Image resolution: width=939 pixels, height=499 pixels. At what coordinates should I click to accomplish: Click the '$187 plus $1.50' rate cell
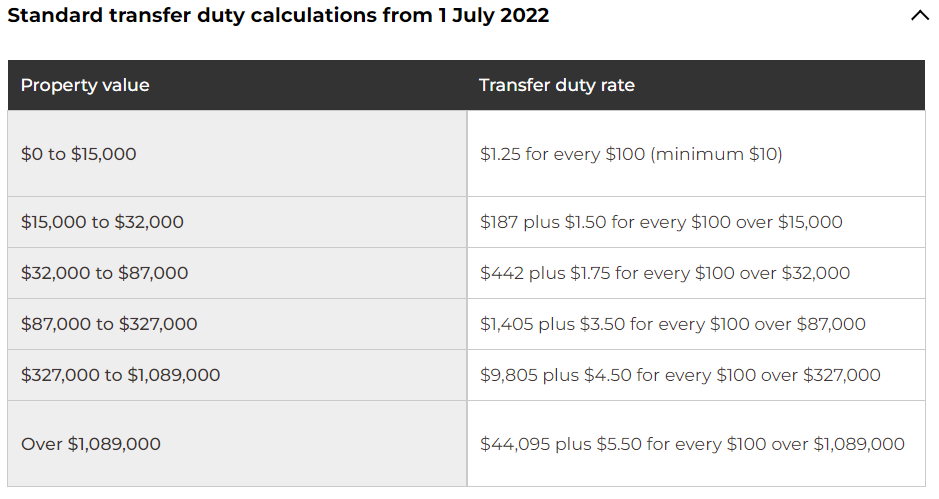[x=696, y=222]
